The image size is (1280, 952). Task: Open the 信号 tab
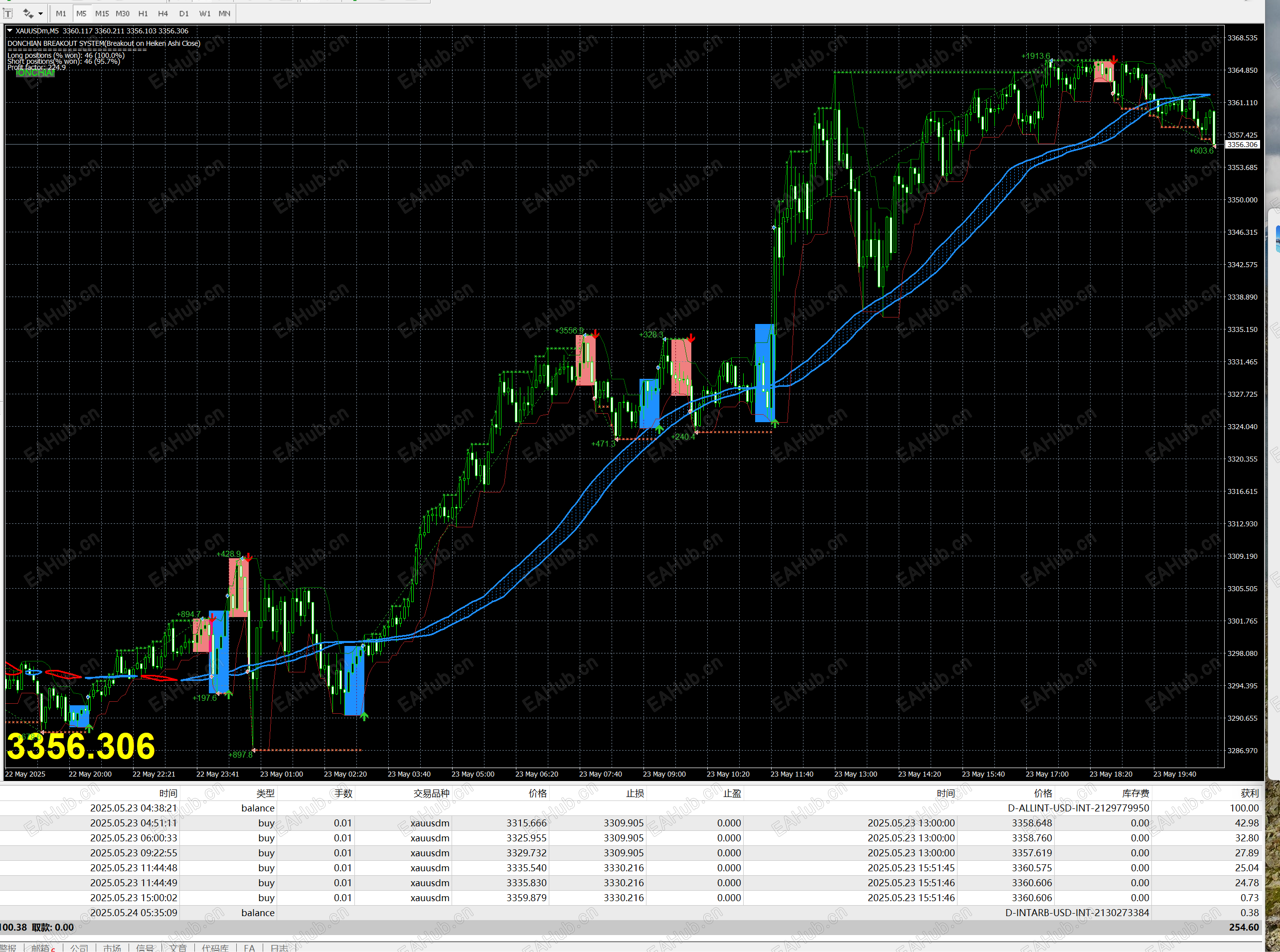tap(145, 948)
